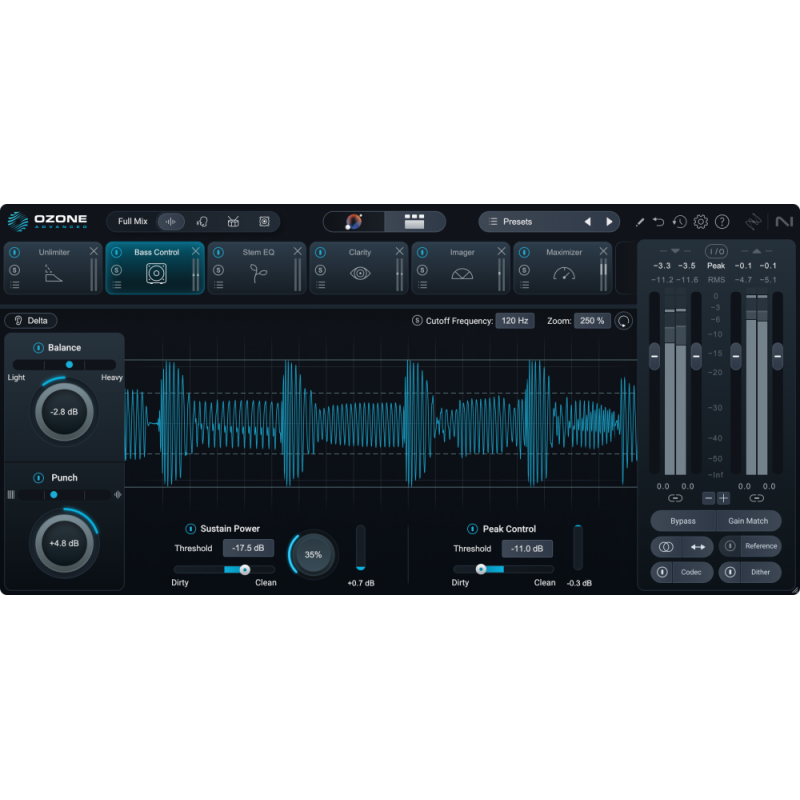Screen dimensions: 800x800
Task: Click the history clock icon in the header
Action: tap(680, 222)
